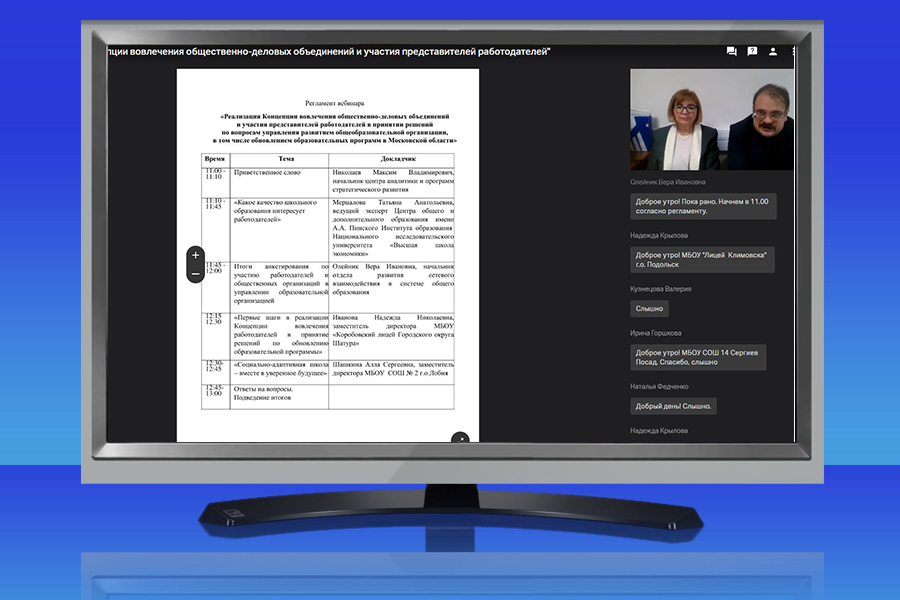The height and width of the screenshot is (600, 900).
Task: Click the message 'Пока рано. Начнем в 11.00'
Action: (x=704, y=207)
